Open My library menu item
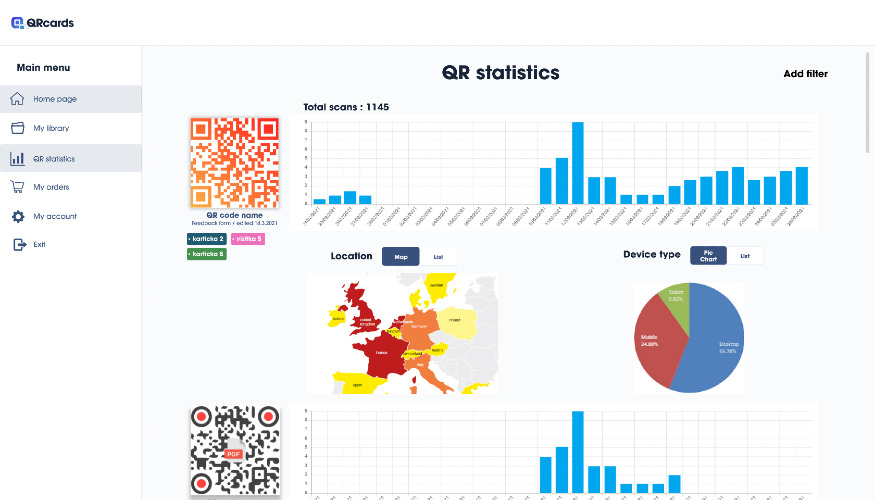This screenshot has width=875, height=500. tap(71, 128)
